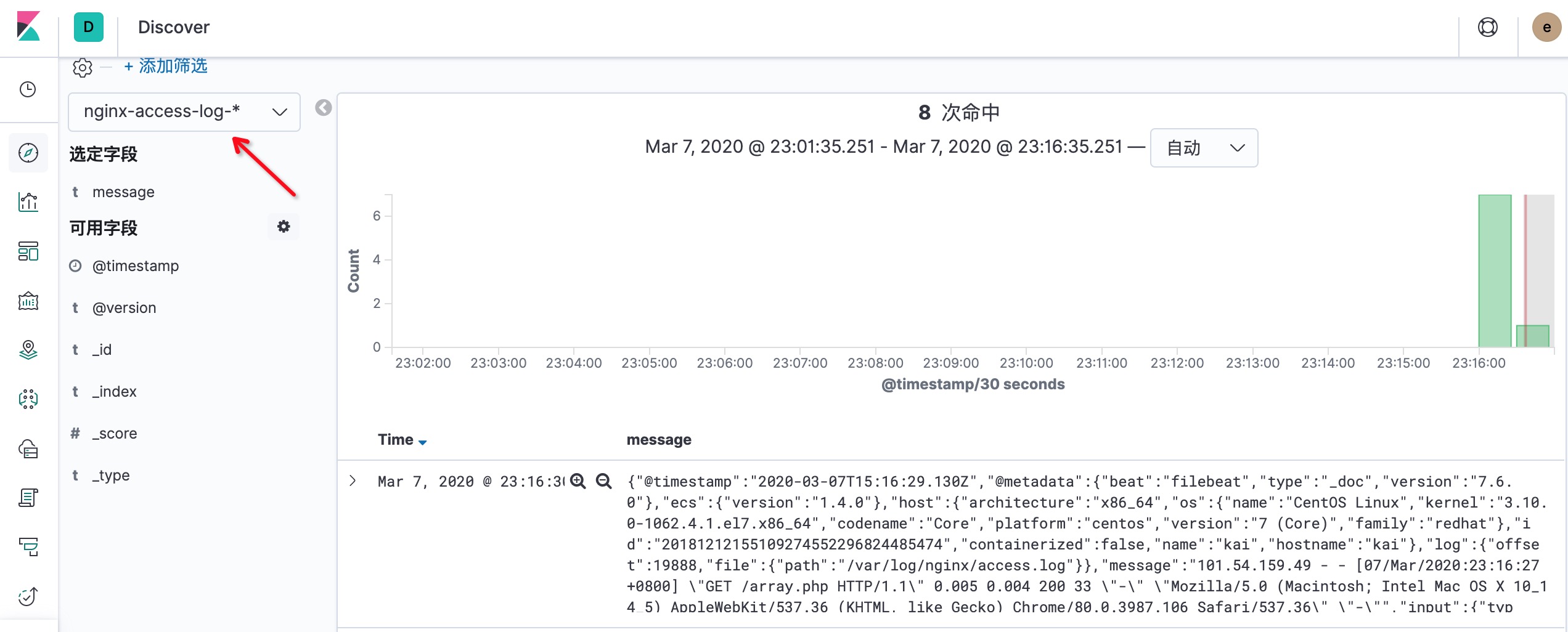Open the Visualize chart icon
Viewport: 1568px width, 632px height.
(28, 202)
